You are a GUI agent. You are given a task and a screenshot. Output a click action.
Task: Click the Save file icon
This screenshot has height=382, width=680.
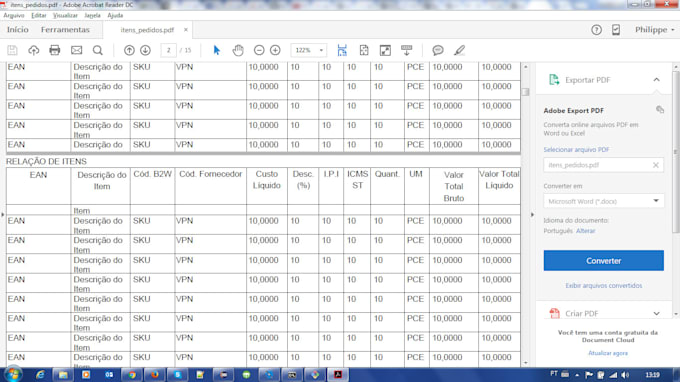pyautogui.click(x=12, y=50)
